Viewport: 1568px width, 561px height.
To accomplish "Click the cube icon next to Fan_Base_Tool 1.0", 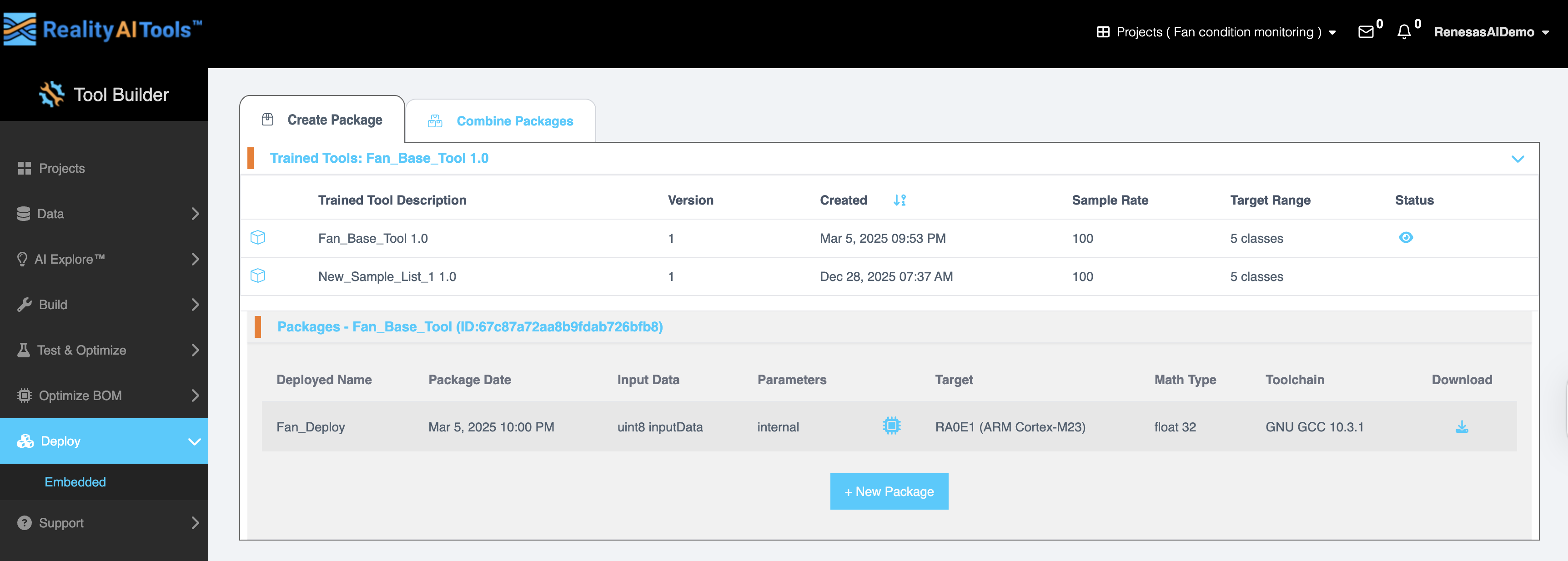I will pyautogui.click(x=258, y=238).
